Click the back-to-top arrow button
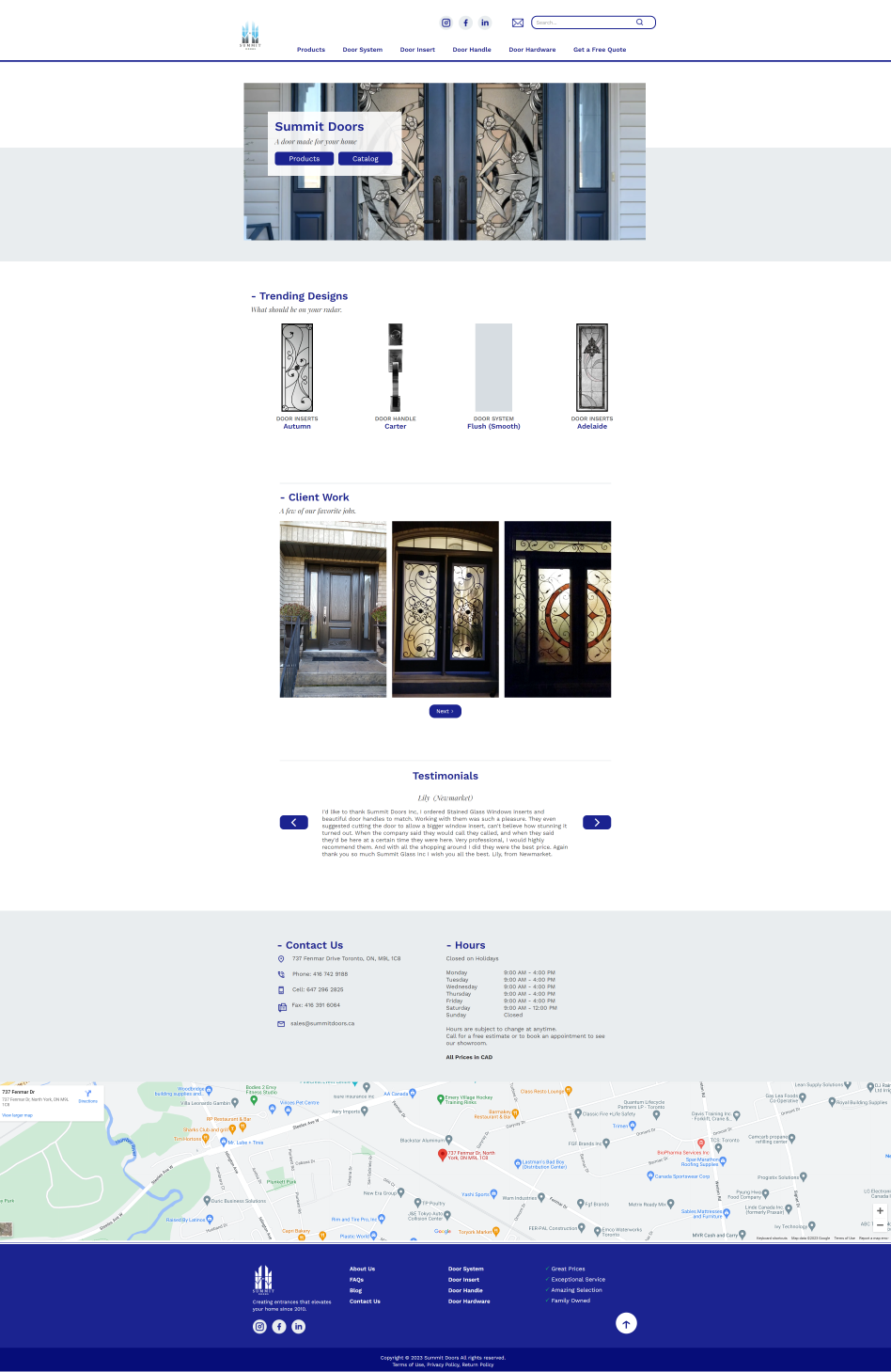 click(x=626, y=1323)
